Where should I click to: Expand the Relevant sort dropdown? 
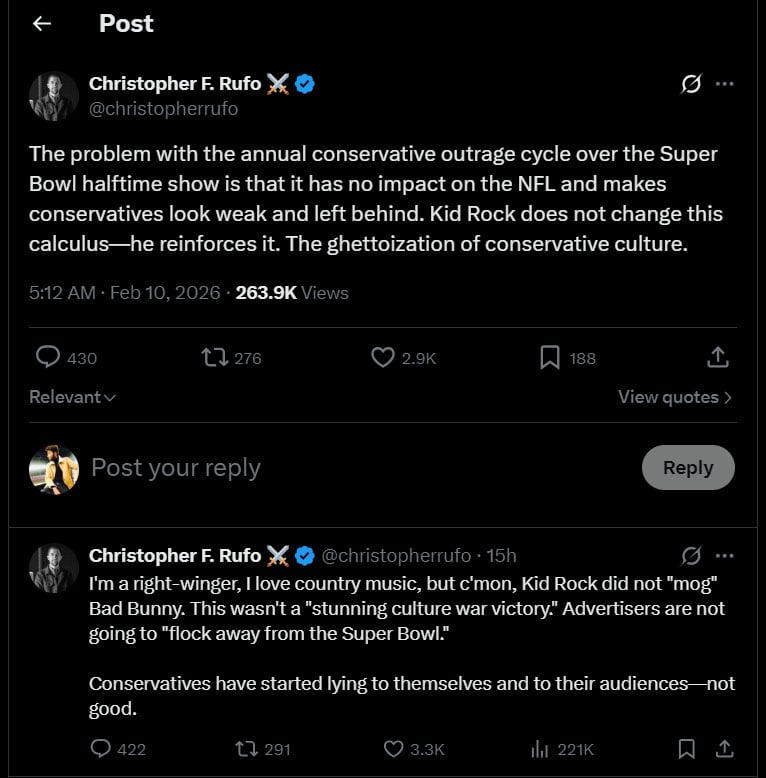point(73,397)
